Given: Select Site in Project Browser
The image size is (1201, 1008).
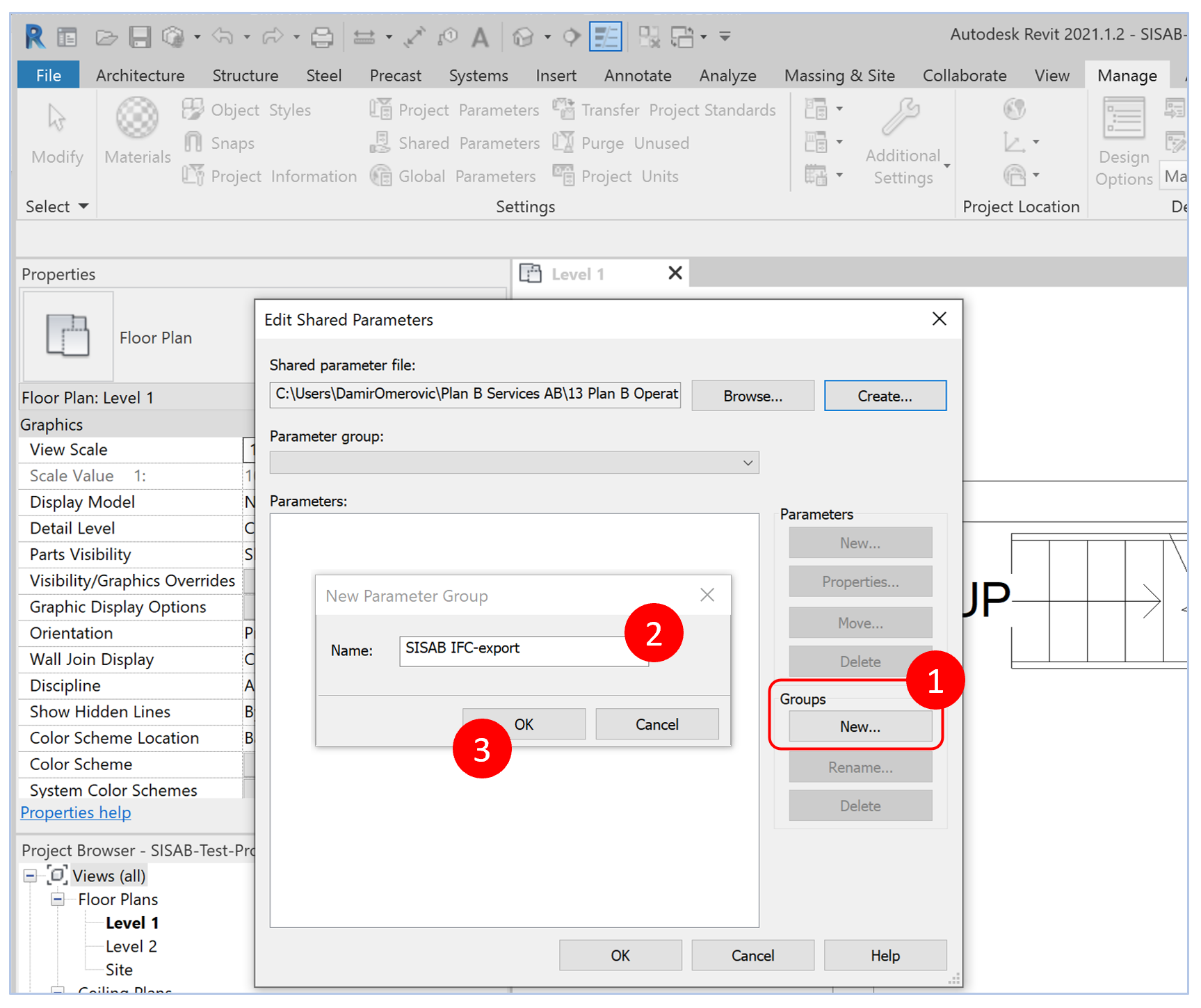Looking at the screenshot, I should (119, 970).
